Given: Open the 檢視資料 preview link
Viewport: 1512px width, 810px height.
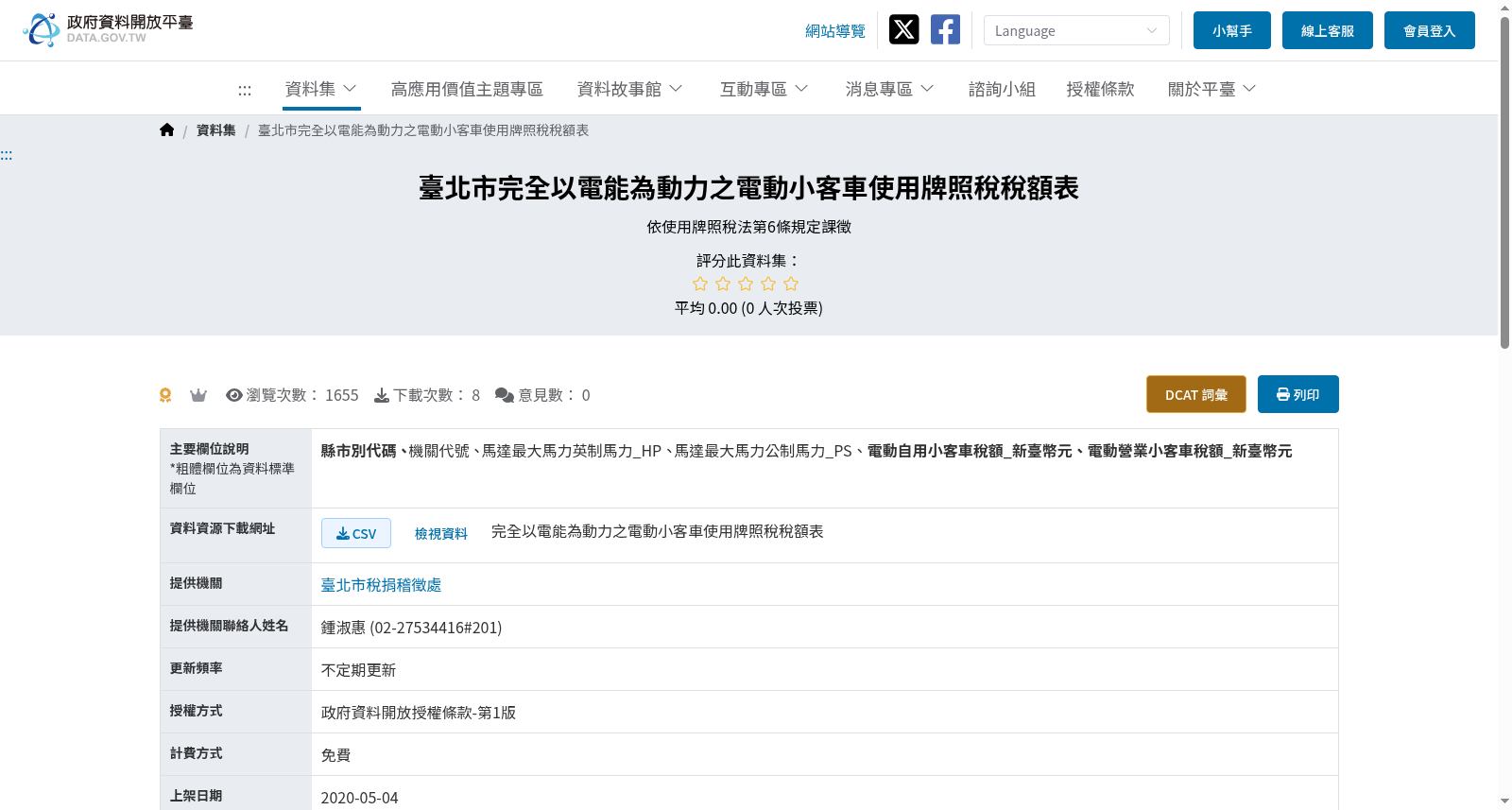Looking at the screenshot, I should point(441,534).
